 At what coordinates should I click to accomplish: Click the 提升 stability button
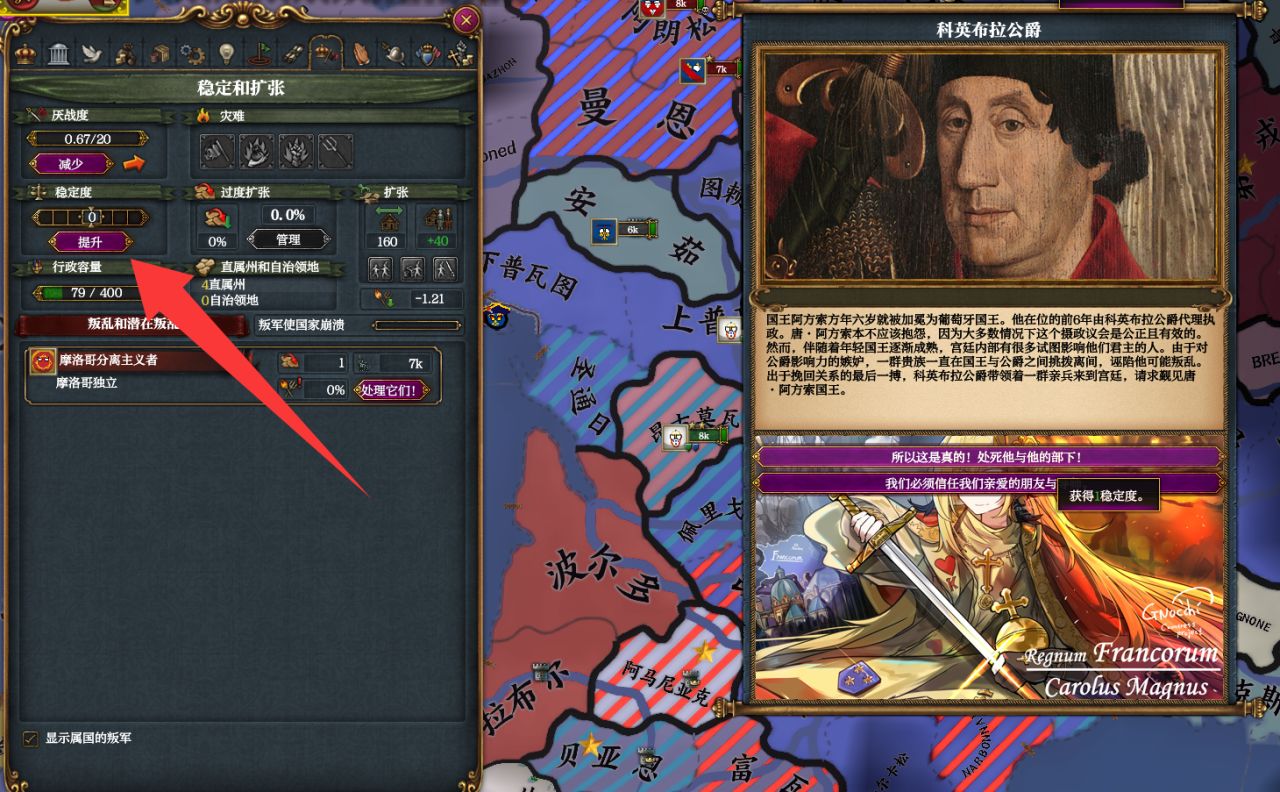click(90, 242)
